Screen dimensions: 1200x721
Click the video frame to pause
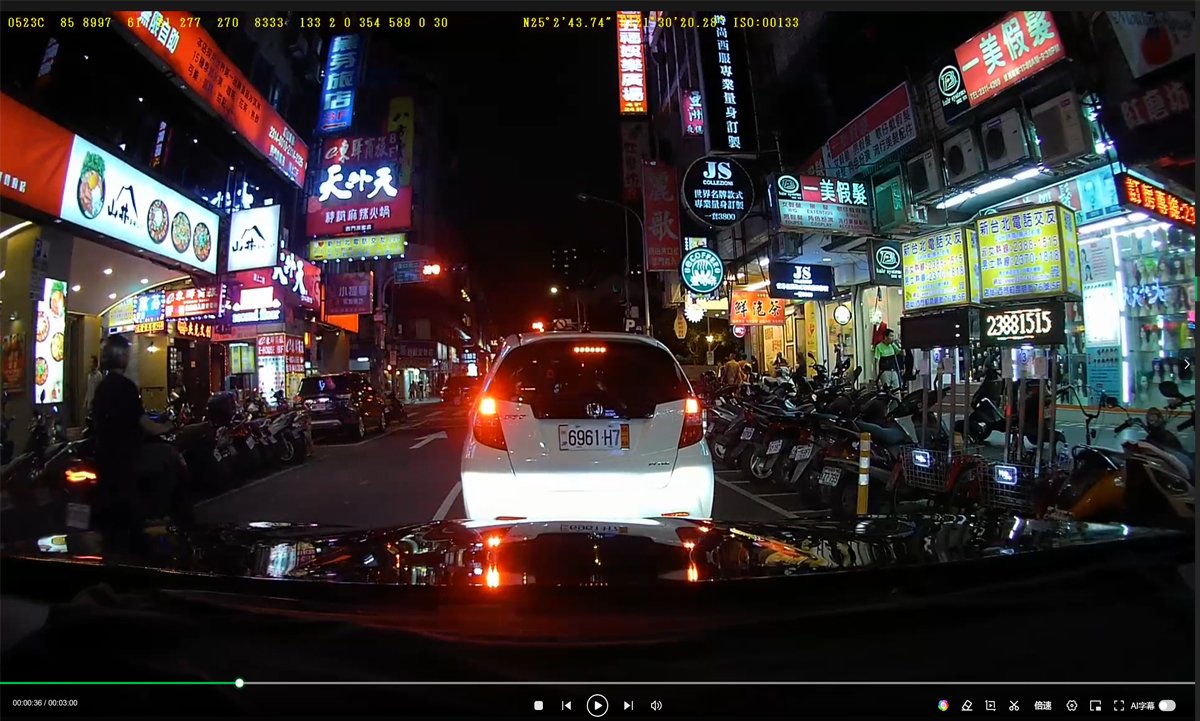(600, 300)
